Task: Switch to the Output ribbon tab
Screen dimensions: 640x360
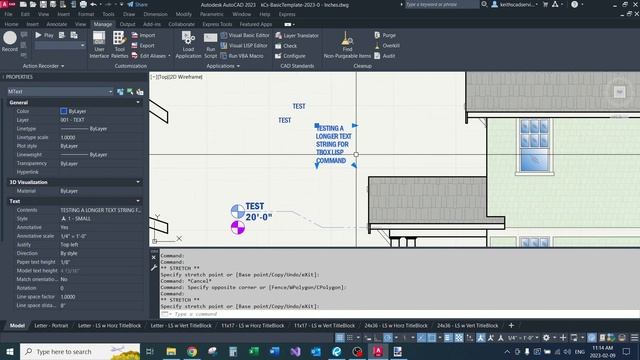Action: 127,24
